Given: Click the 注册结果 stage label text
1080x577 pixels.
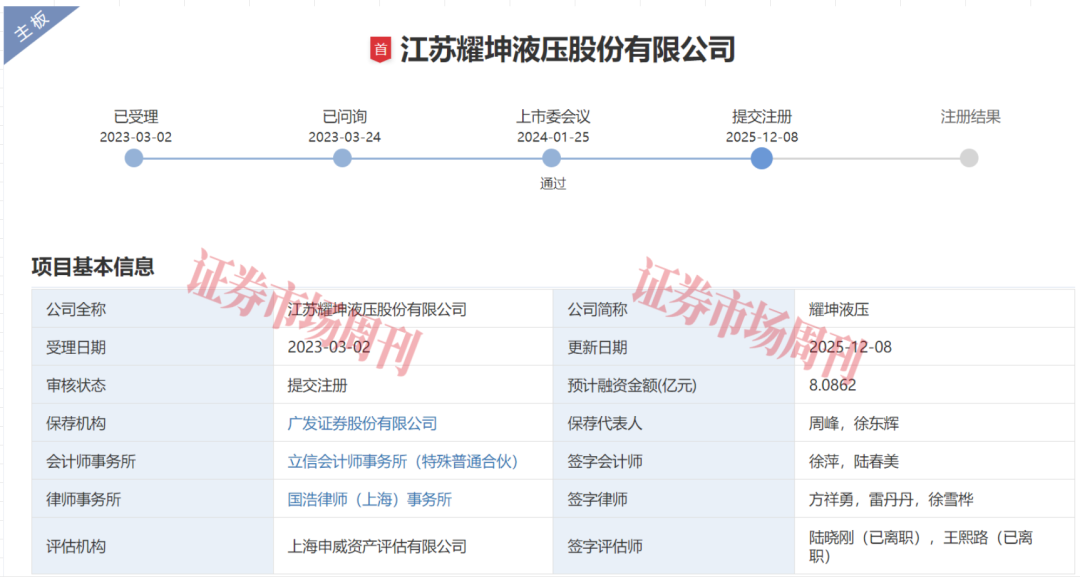Looking at the screenshot, I should (x=969, y=116).
